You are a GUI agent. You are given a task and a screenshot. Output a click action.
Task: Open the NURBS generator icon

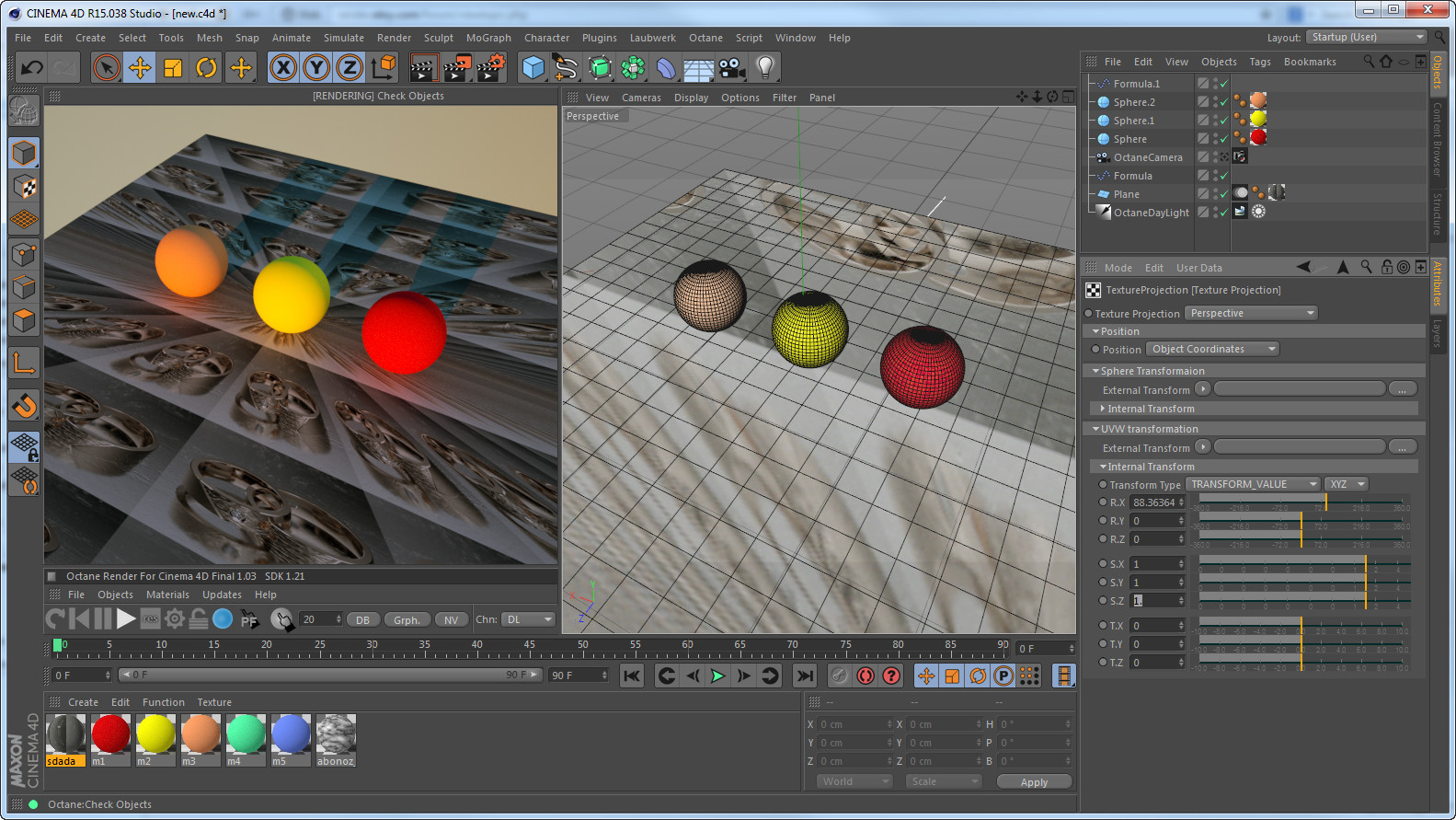[600, 67]
